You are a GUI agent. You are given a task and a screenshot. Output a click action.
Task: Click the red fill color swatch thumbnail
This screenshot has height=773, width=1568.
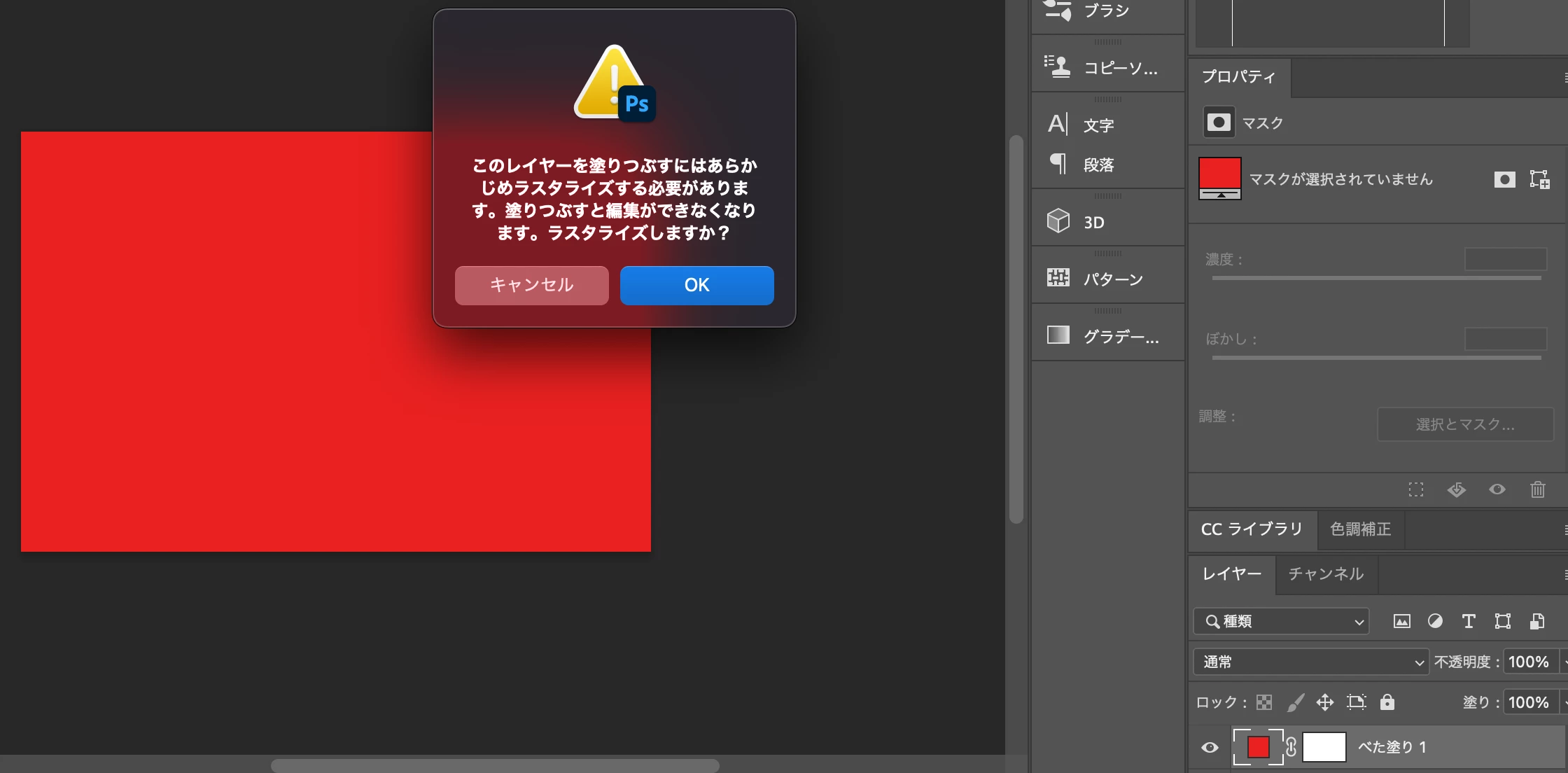coord(1258,747)
